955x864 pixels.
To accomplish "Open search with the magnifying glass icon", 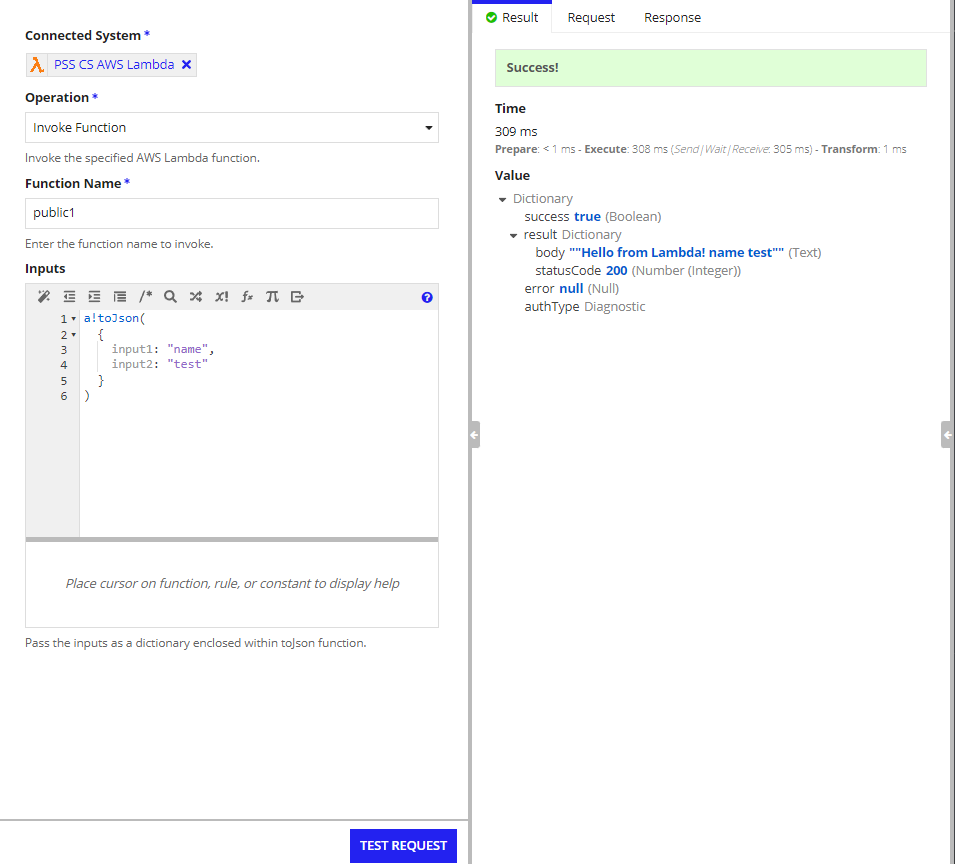I will [170, 297].
